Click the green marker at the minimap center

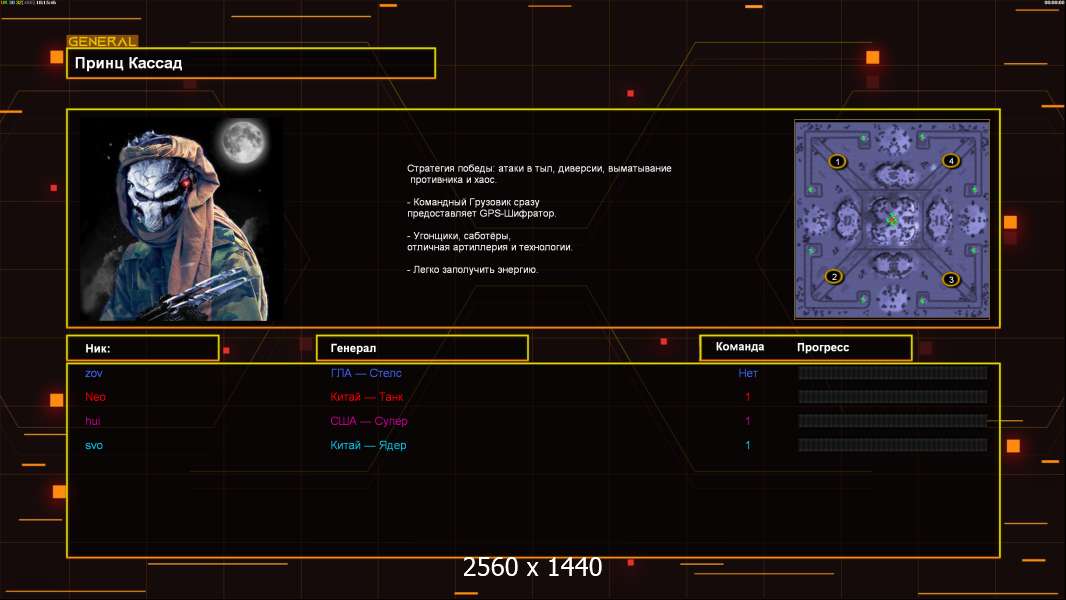892,218
